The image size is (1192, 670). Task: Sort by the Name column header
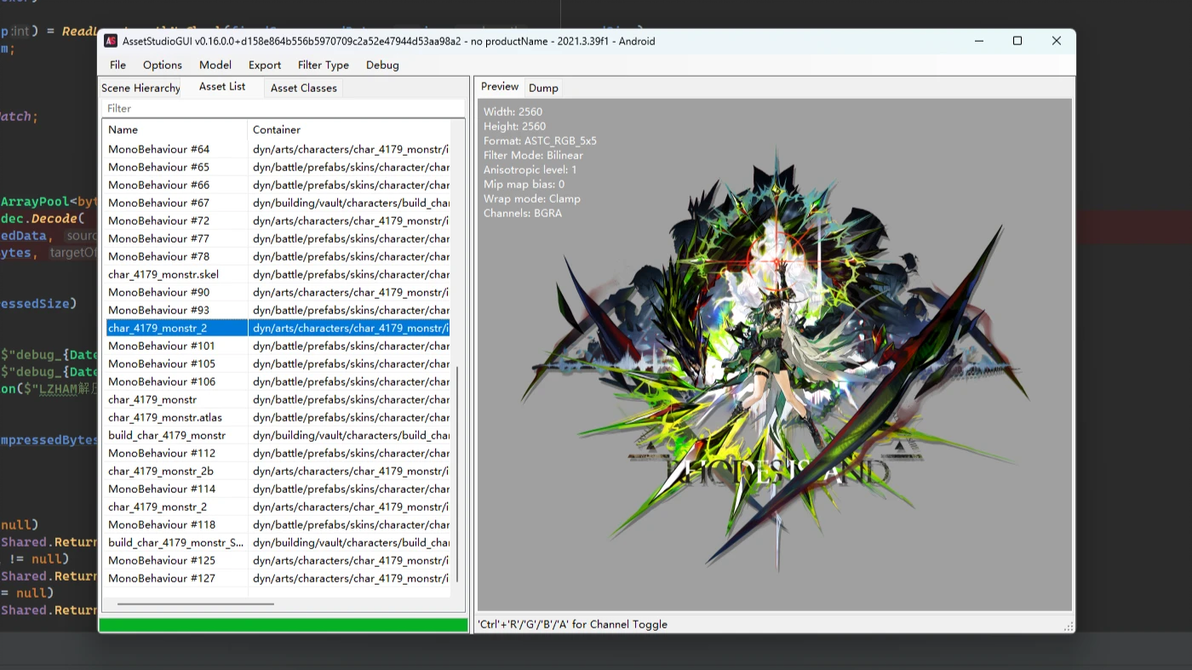tap(175, 130)
